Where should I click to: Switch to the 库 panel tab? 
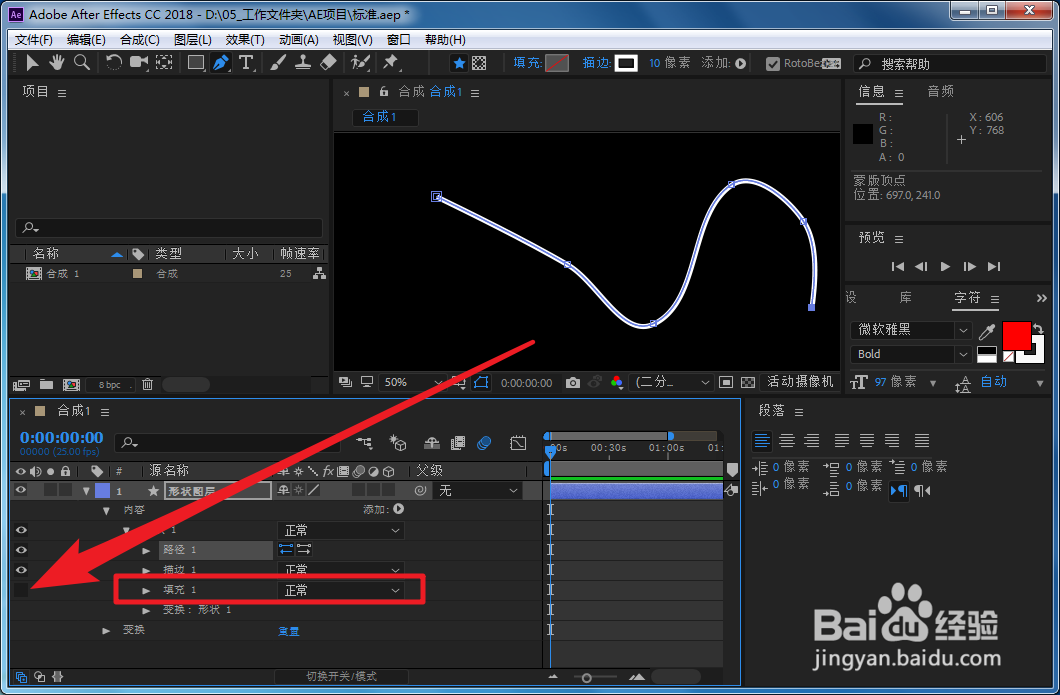(x=905, y=297)
